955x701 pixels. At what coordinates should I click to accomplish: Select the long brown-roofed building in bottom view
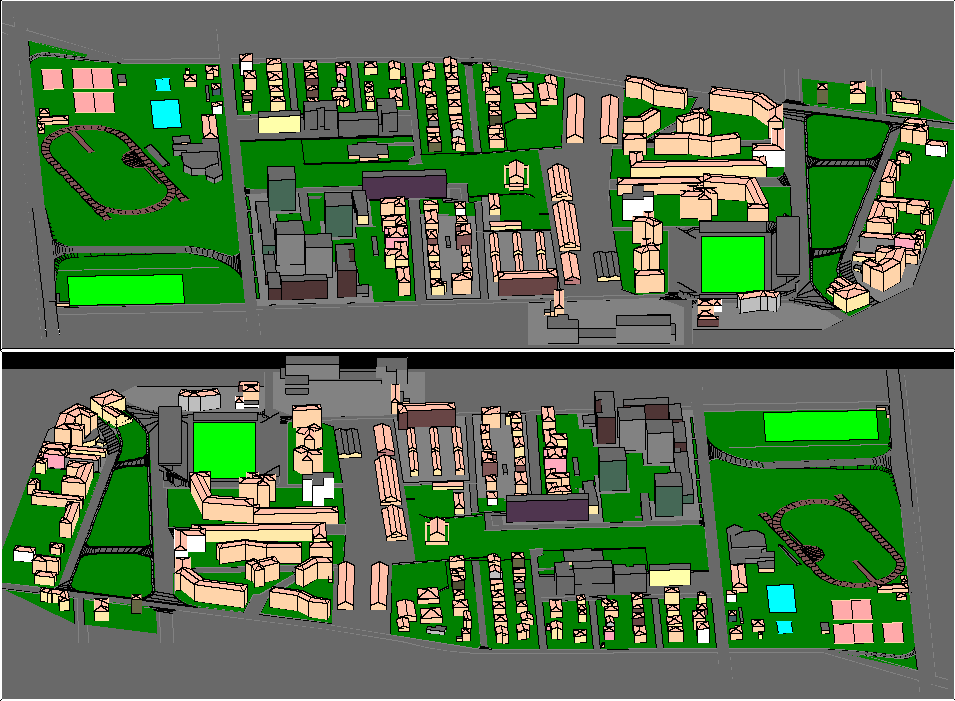click(x=427, y=414)
